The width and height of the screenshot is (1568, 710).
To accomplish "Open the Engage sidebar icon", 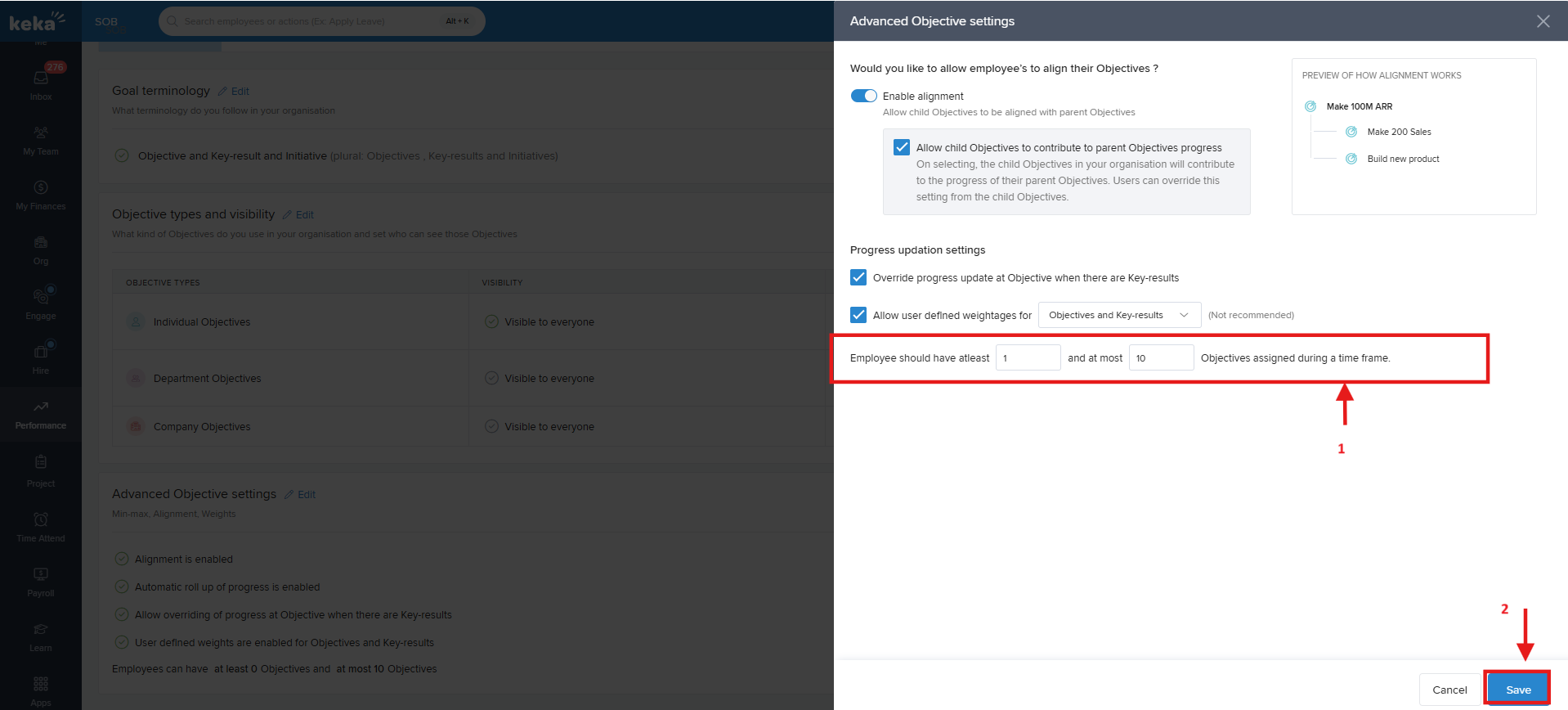I will pos(41,298).
